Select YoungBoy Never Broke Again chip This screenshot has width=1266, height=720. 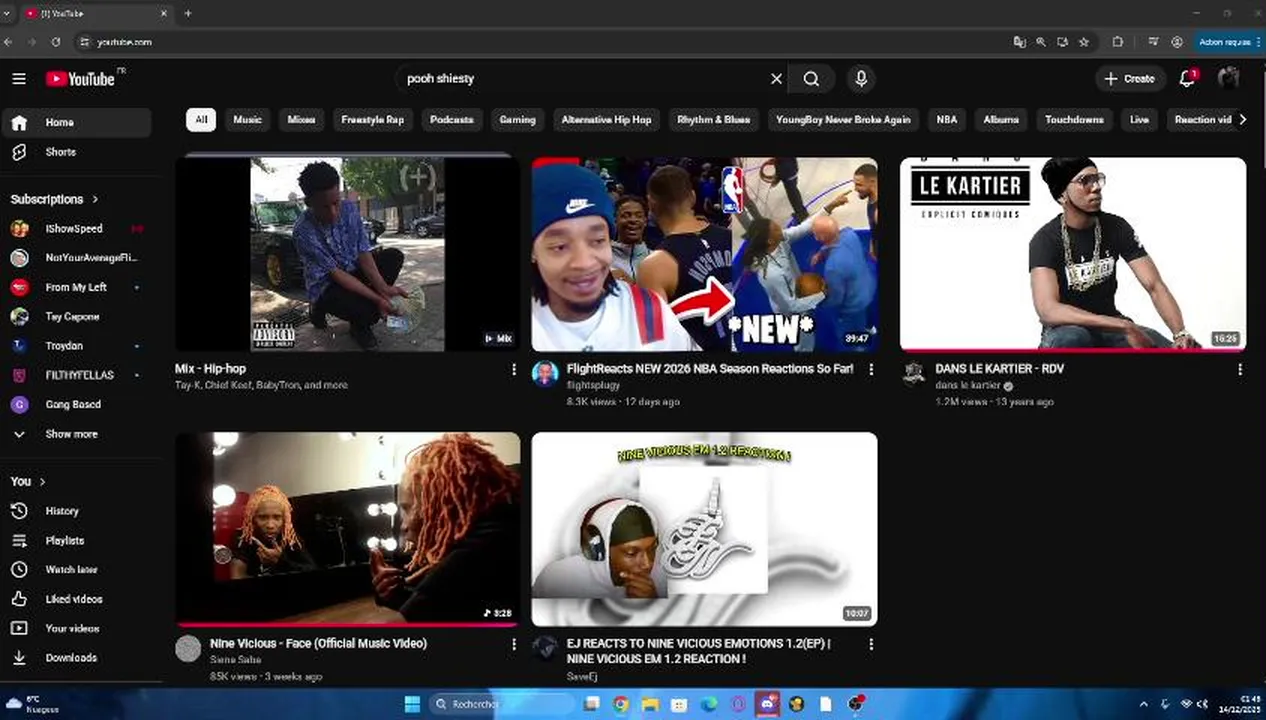tap(843, 120)
